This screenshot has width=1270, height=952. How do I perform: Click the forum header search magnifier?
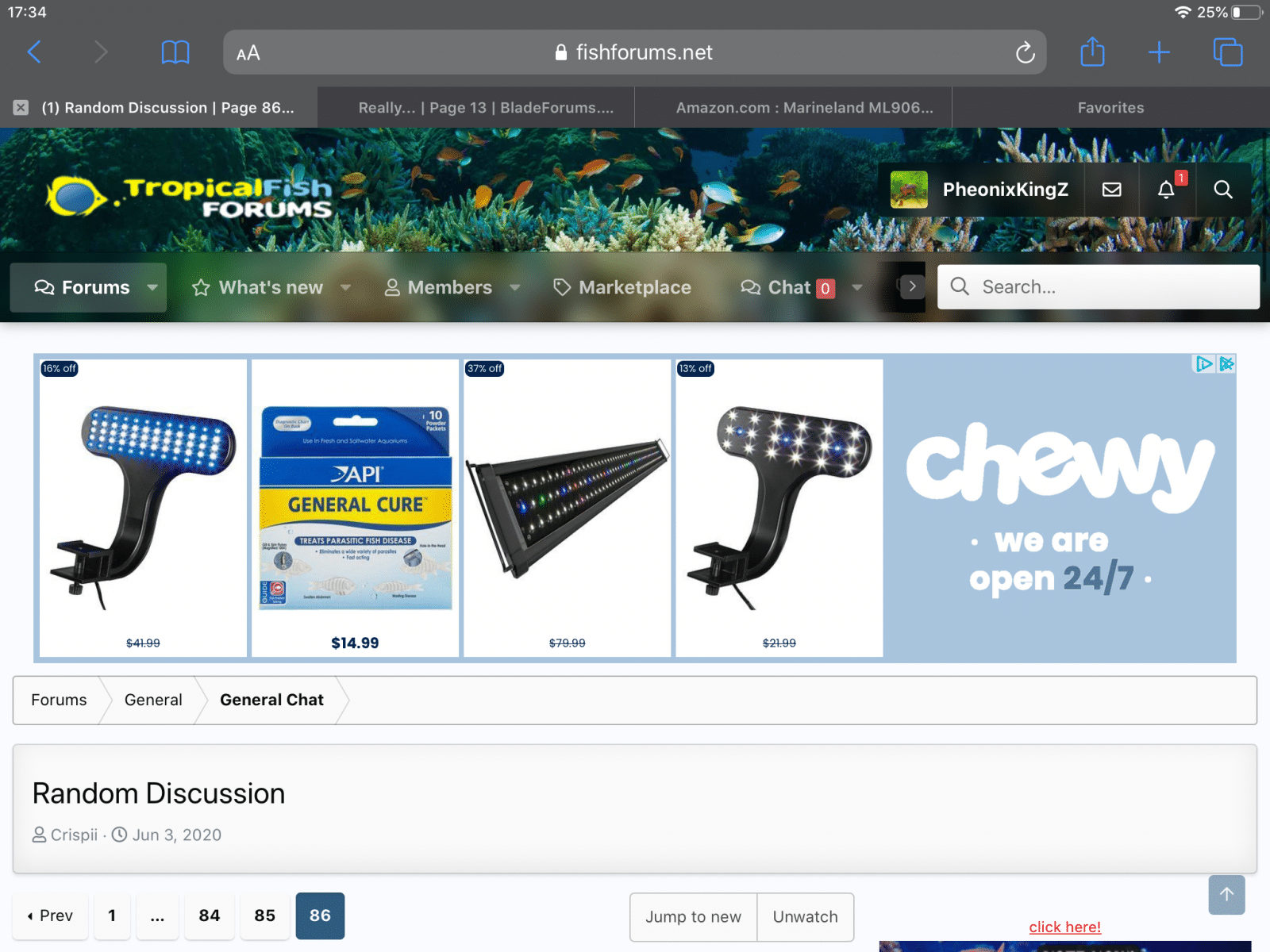[1222, 190]
